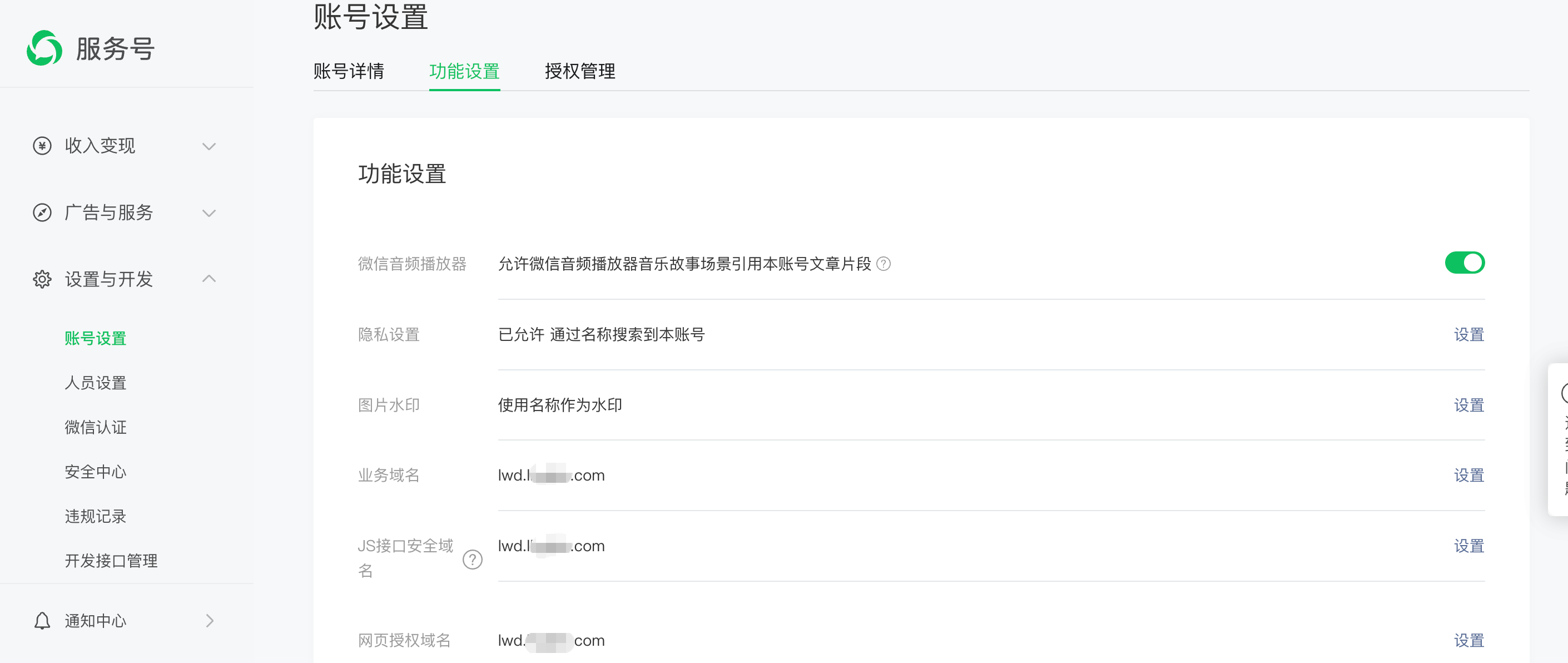Click the yen icon beside 收入变现
This screenshot has height=663, width=1568.
[42, 146]
